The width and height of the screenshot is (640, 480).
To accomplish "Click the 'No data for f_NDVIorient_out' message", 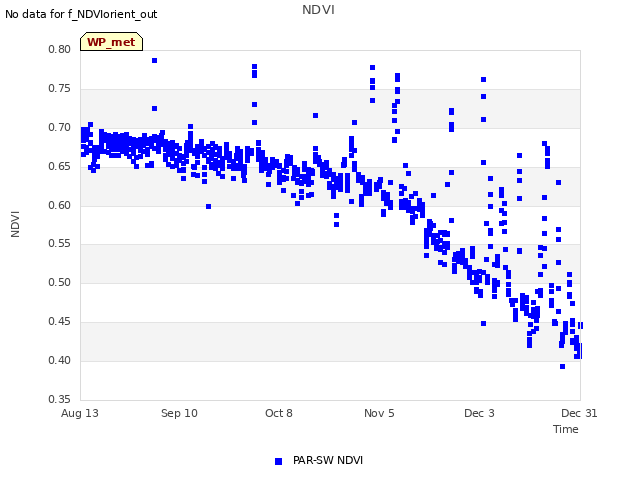I will [81, 14].
